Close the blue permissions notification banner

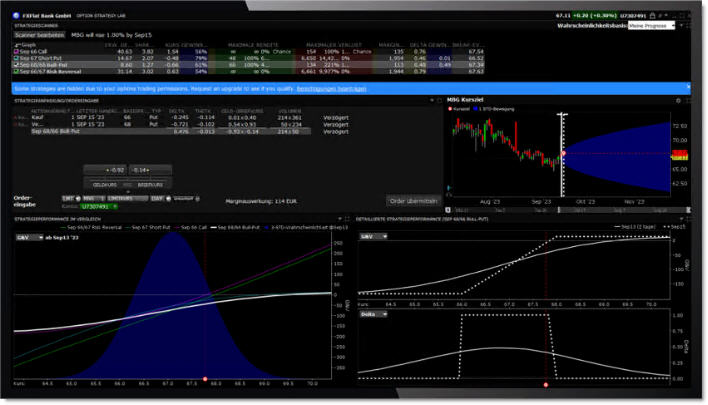pyautogui.click(x=688, y=88)
